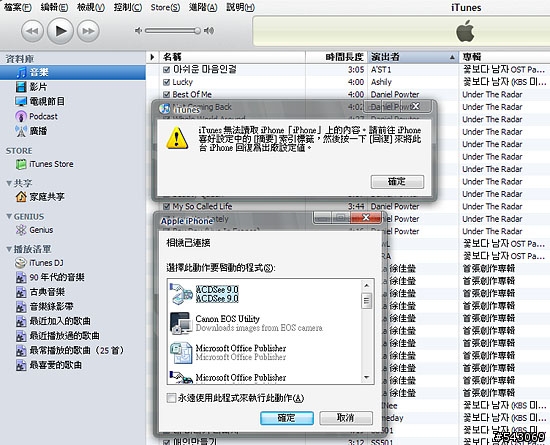Click the arrow column header left of 名稱
The image size is (550, 445).
click(152, 57)
